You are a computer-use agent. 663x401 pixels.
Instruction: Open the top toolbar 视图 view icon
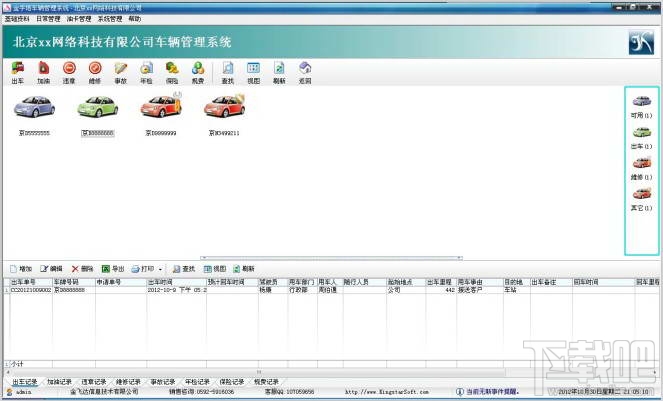(254, 73)
